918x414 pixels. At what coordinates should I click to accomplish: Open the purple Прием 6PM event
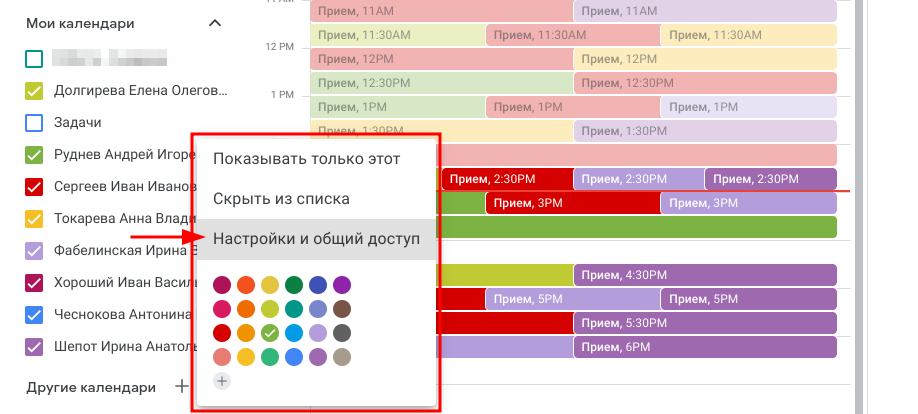coord(704,347)
